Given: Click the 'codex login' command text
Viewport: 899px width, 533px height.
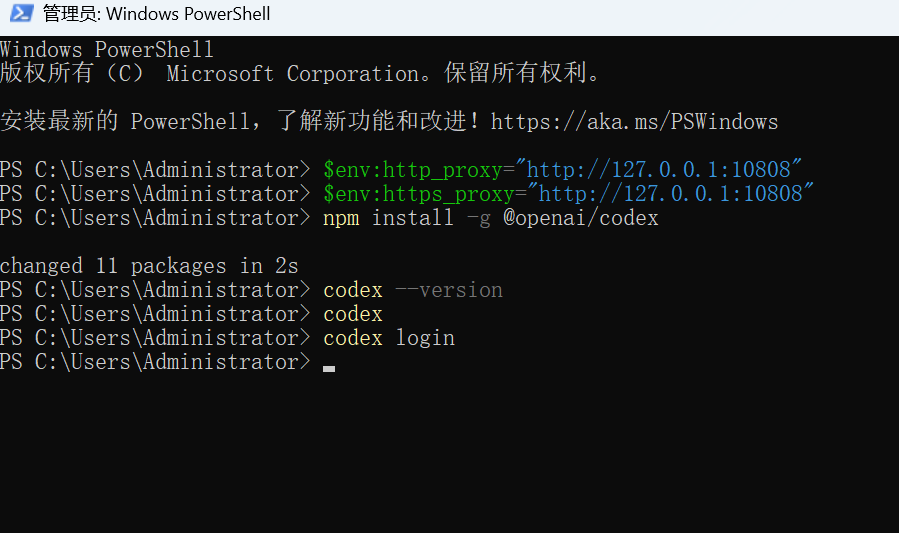Looking at the screenshot, I should 389,338.
